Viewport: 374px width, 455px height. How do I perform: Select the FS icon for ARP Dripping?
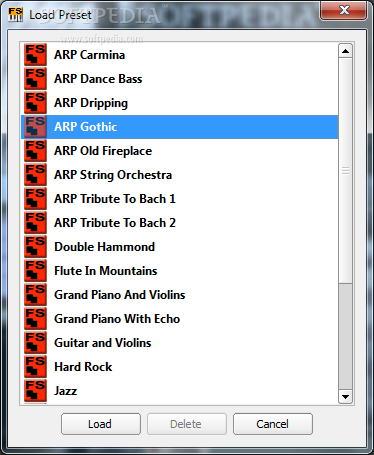point(35,103)
